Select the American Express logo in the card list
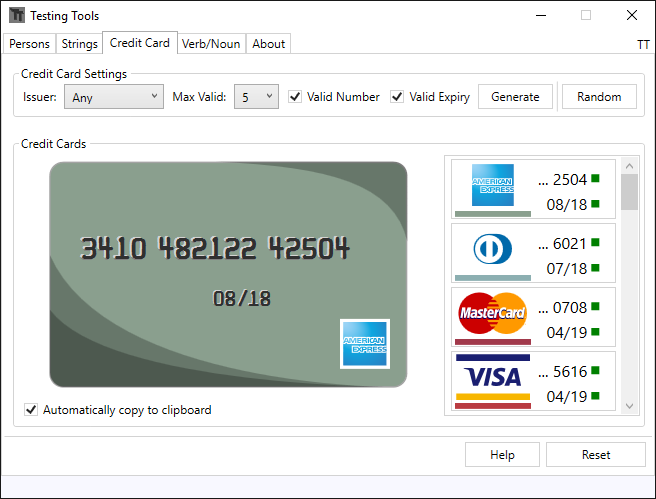 [492, 185]
